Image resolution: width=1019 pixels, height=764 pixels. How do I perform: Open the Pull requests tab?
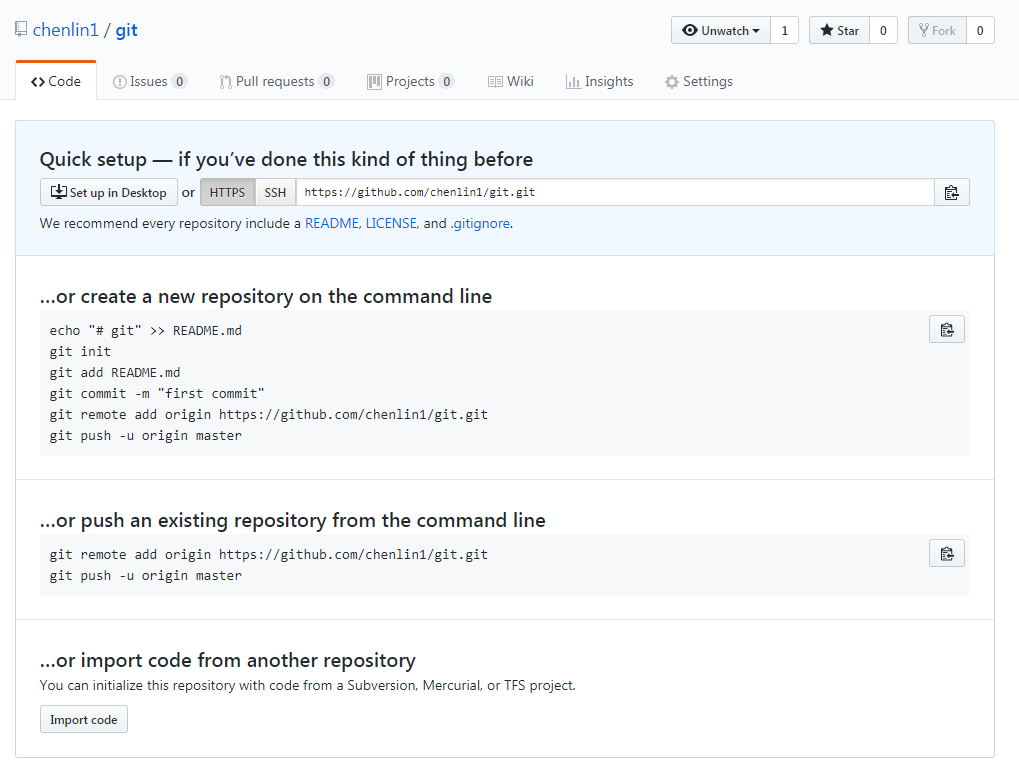[277, 81]
